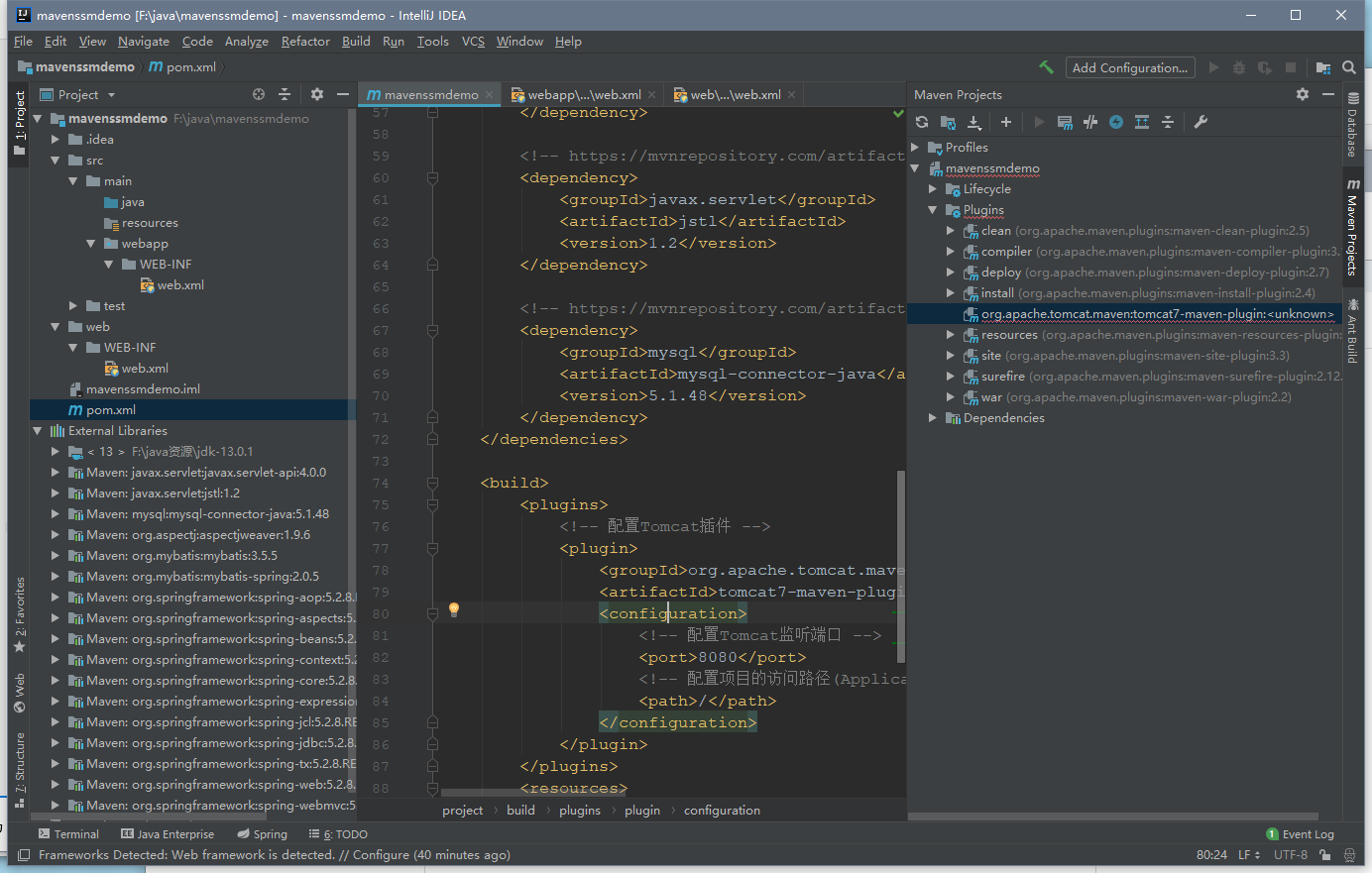Click the Download Sources maven icon
1372x873 pixels.
click(974, 122)
